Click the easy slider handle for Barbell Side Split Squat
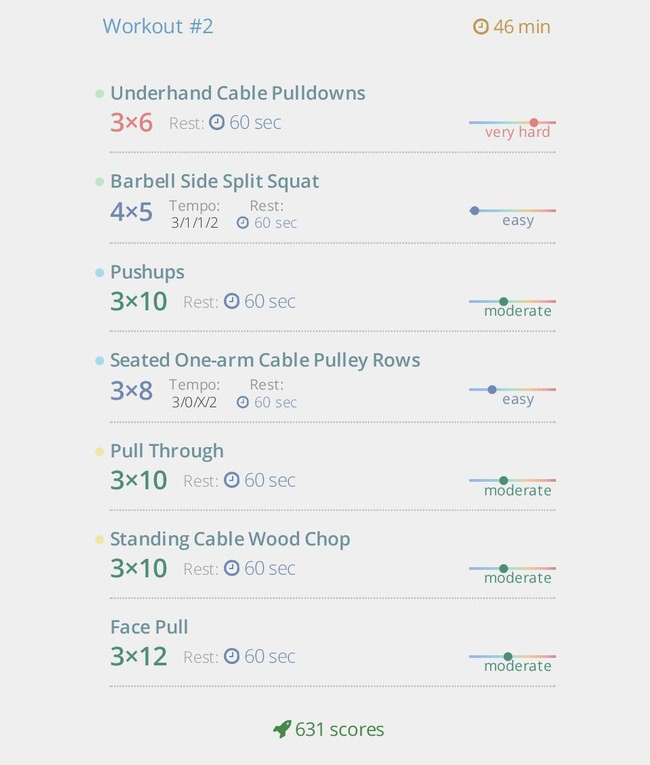Screen dimensions: 650x765 click(474, 211)
